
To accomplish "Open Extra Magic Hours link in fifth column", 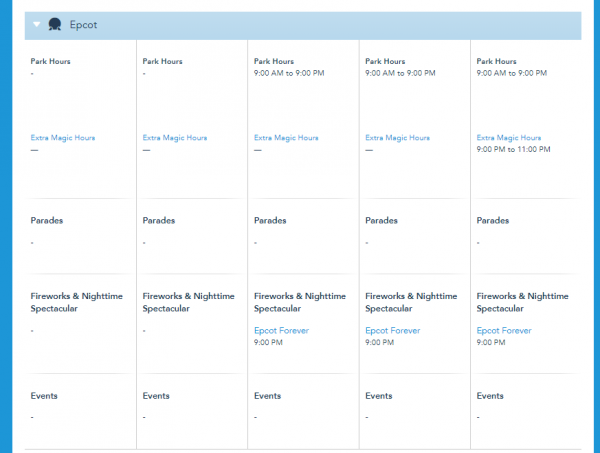I will [x=510, y=137].
